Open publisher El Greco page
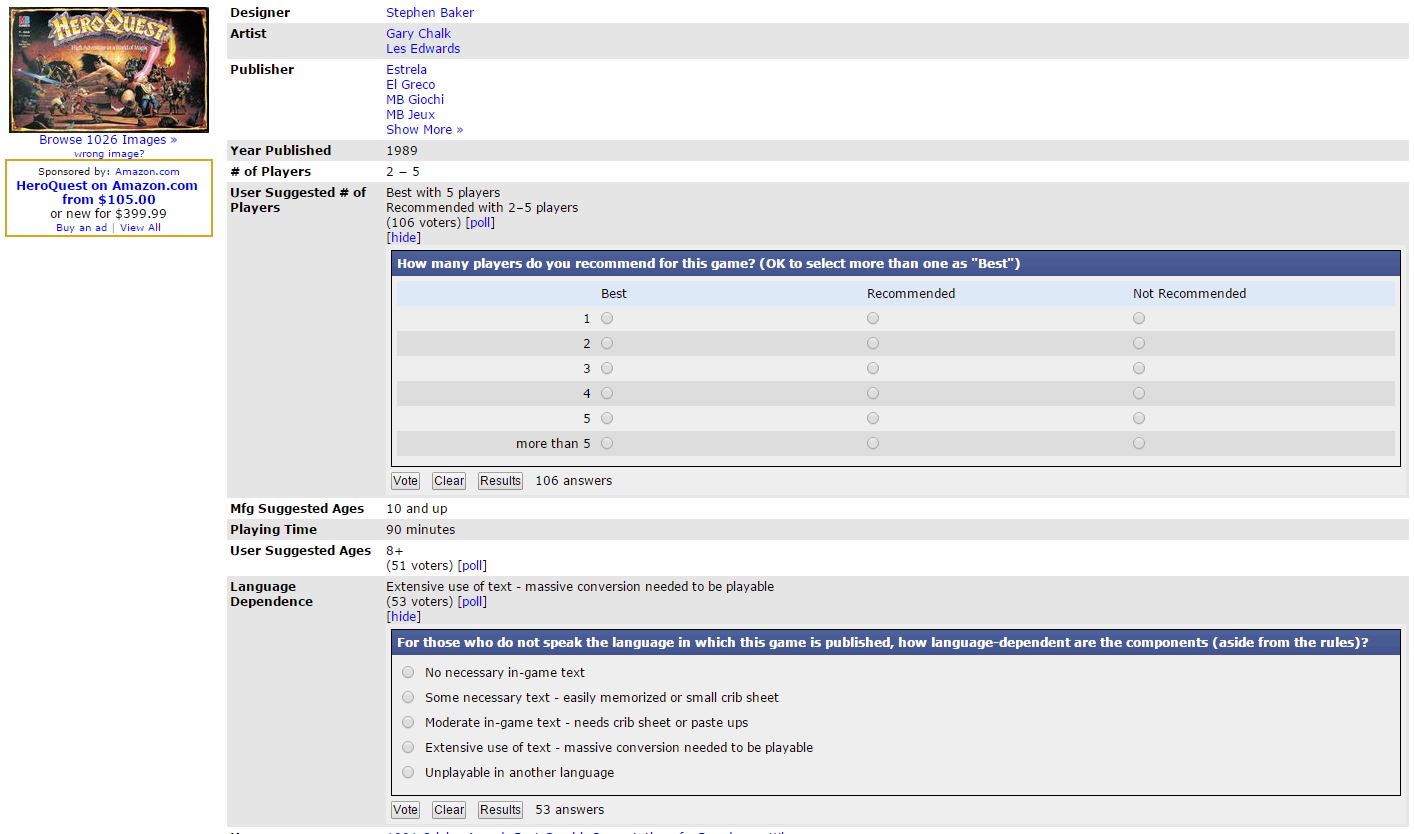 (410, 85)
